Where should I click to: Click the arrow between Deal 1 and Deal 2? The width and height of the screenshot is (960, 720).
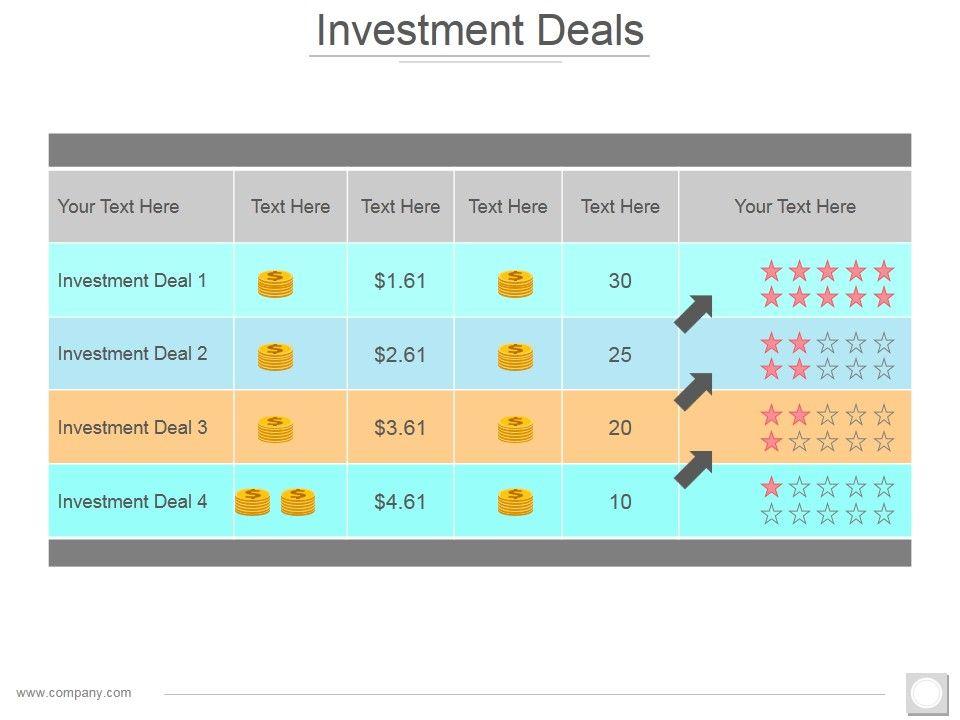click(x=694, y=313)
